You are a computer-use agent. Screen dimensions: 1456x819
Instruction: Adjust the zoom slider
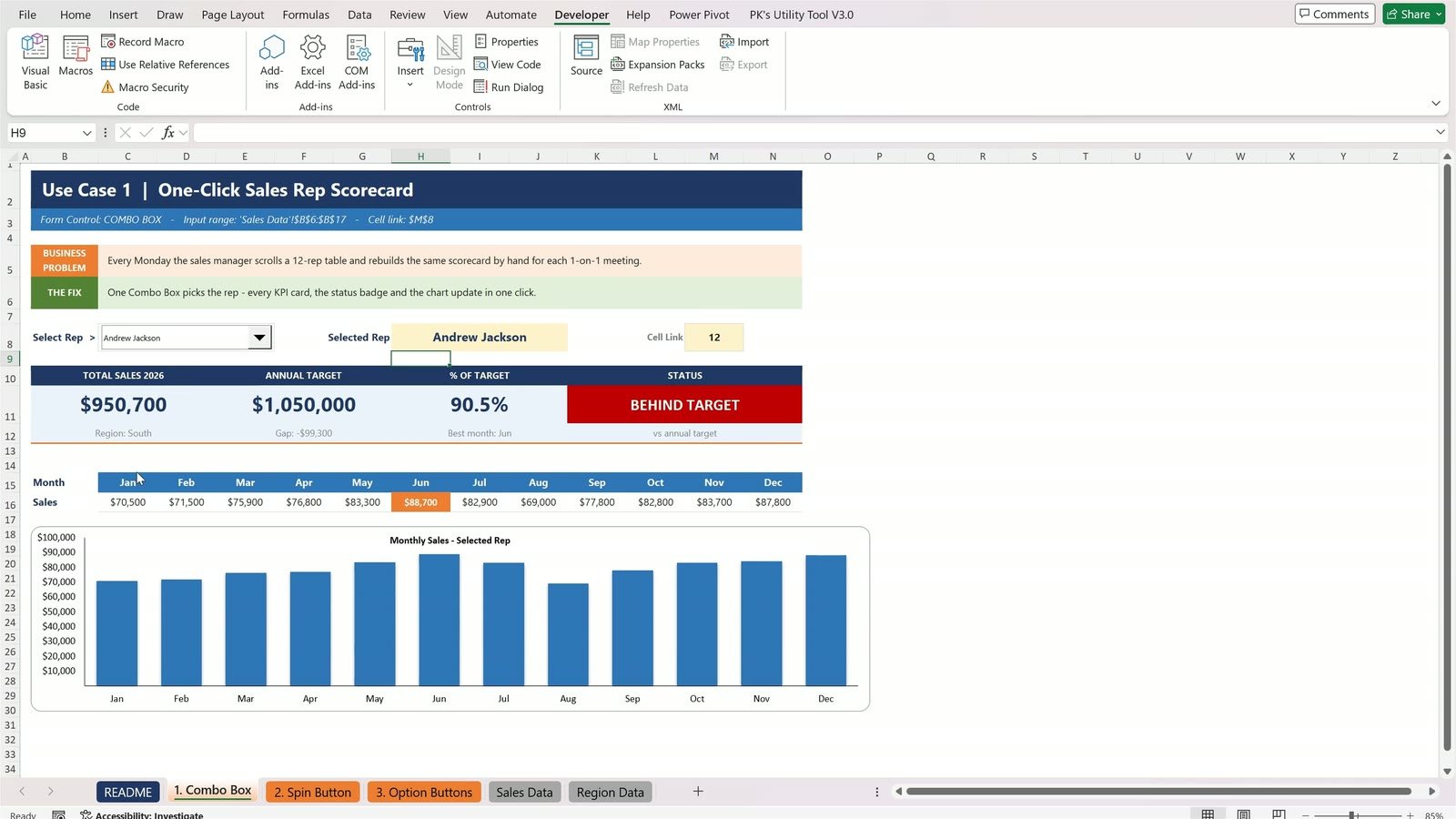point(1352,815)
